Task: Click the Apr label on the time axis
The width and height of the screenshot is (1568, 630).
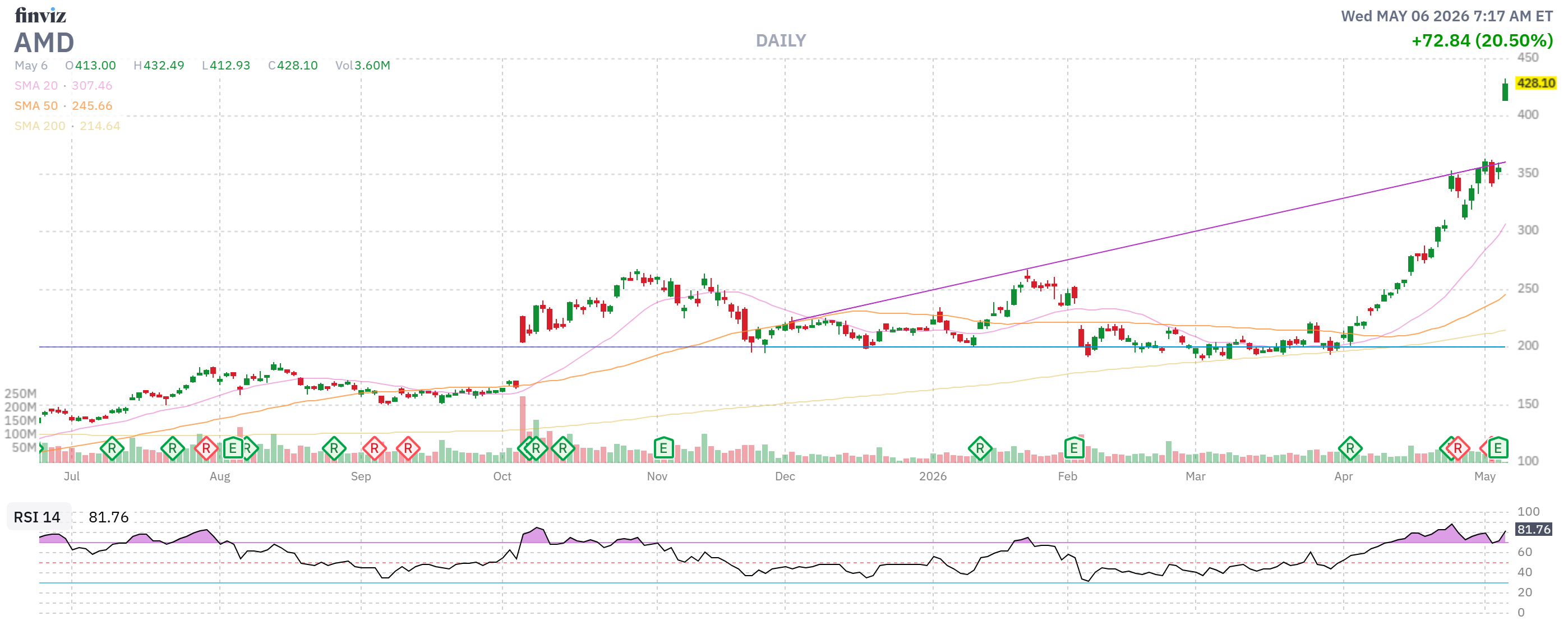Action: click(1343, 477)
